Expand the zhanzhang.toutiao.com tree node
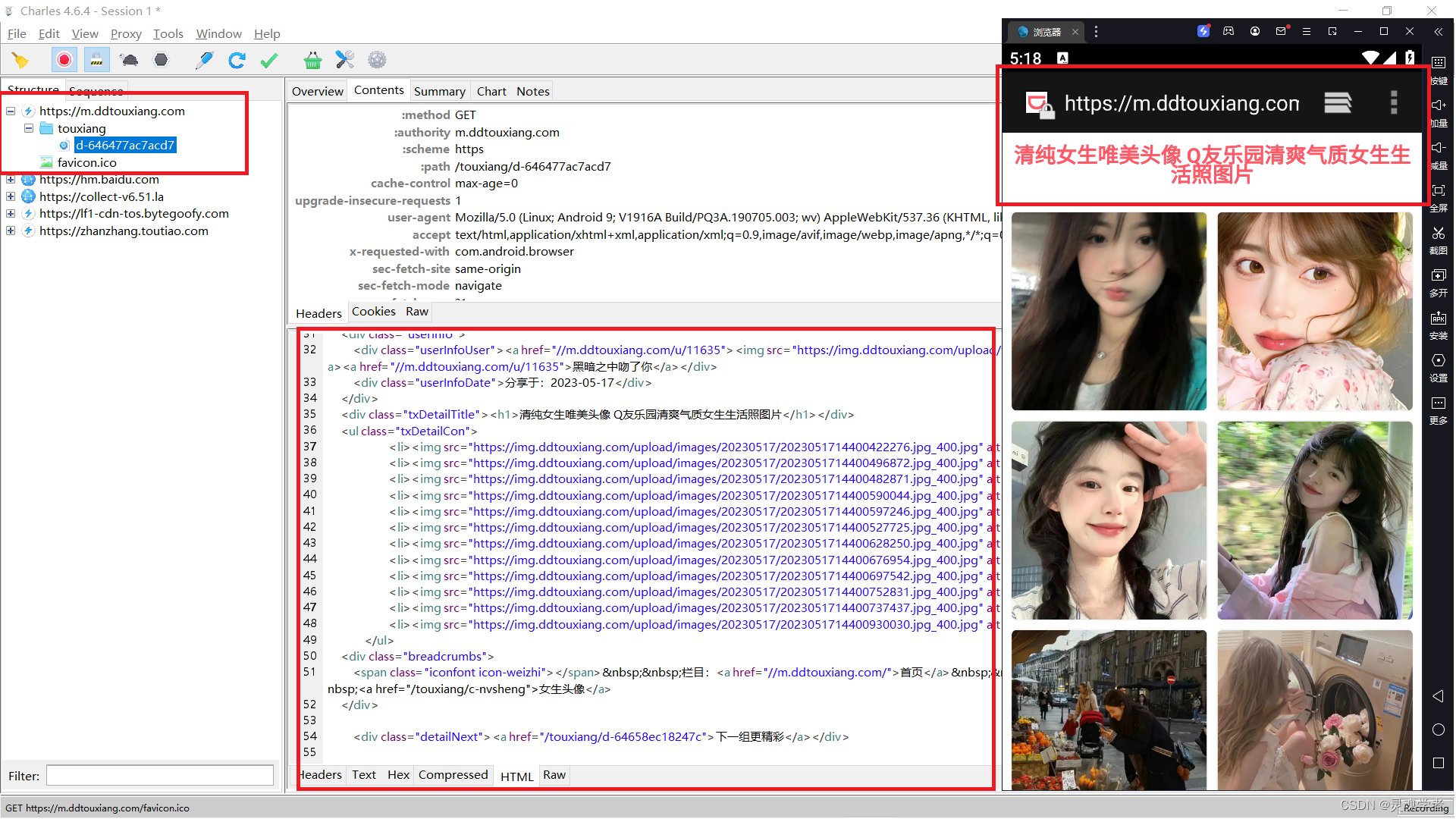 (x=11, y=231)
